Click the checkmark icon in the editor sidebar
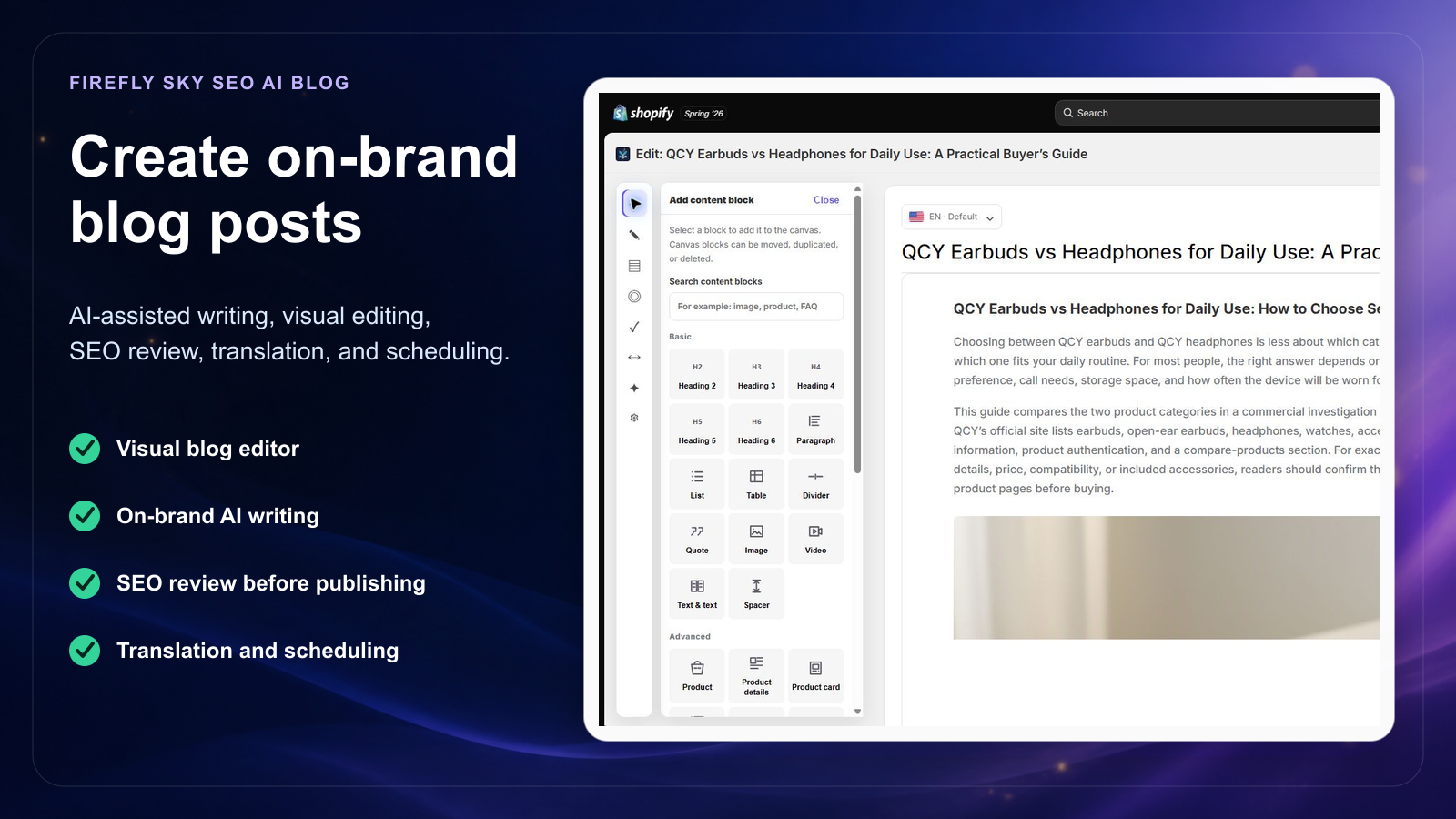Image resolution: width=1456 pixels, height=819 pixels. click(634, 327)
